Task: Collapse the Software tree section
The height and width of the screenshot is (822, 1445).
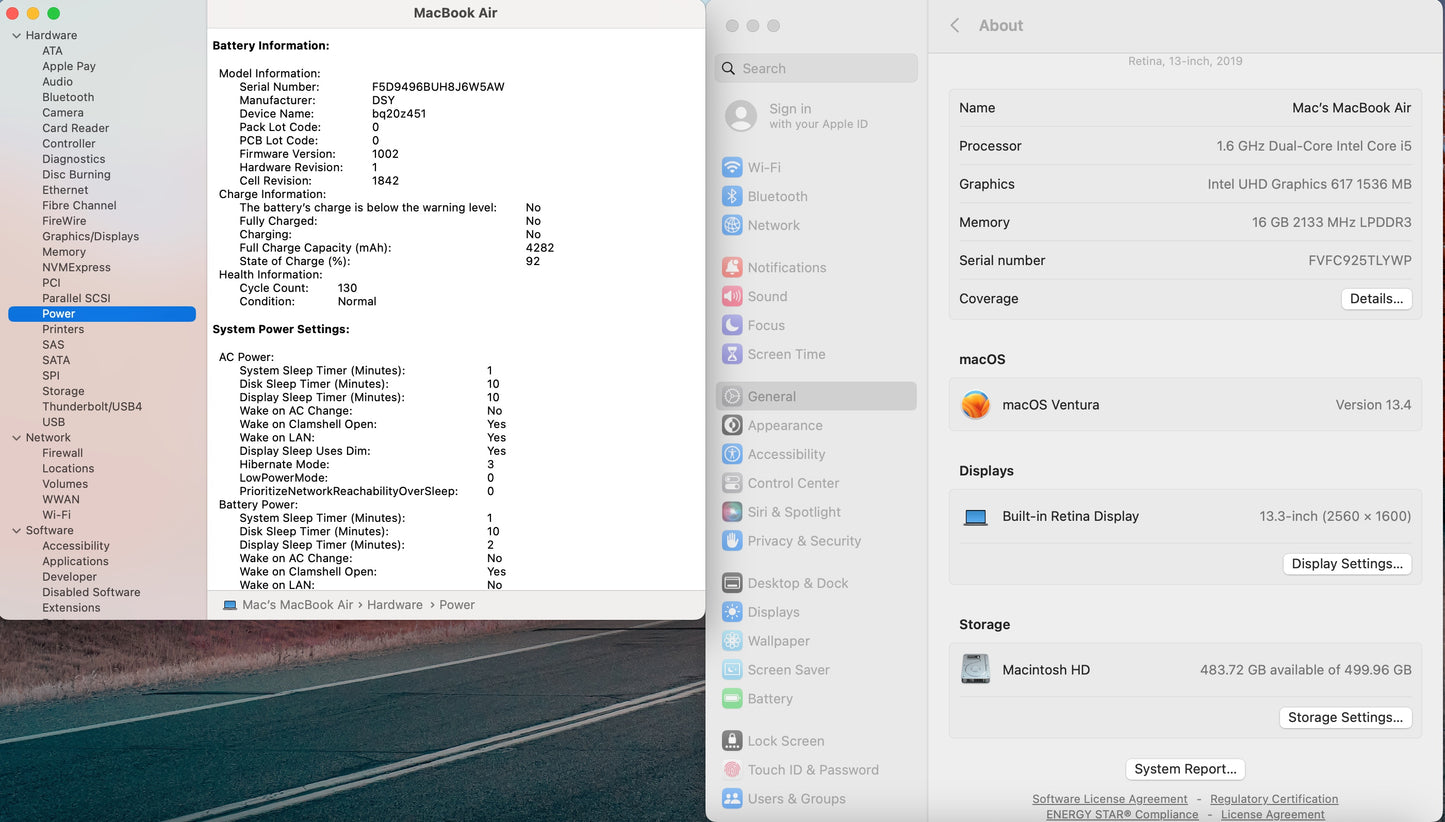Action: 16,531
